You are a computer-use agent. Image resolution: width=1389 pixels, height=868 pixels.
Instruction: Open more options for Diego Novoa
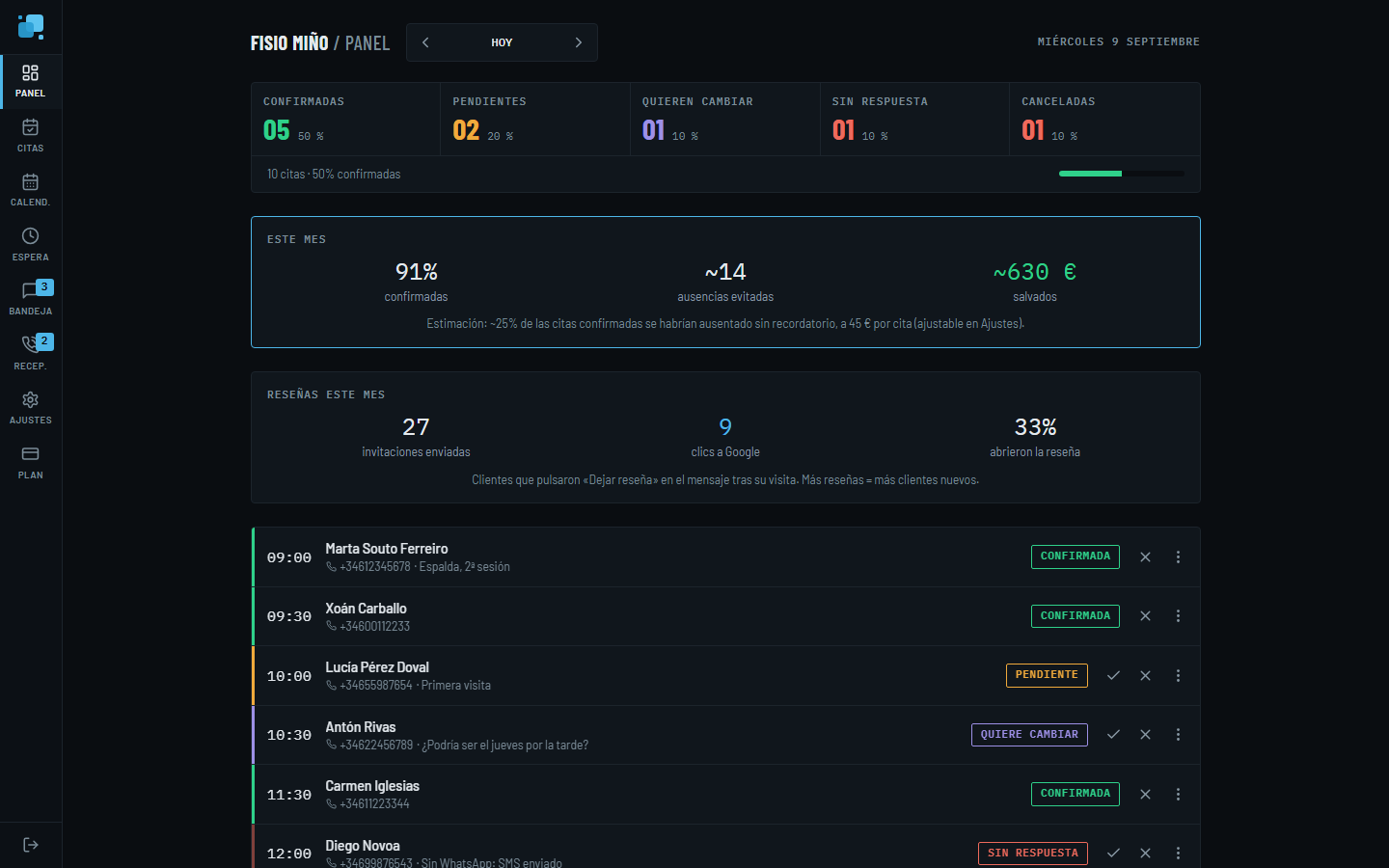(x=1178, y=854)
